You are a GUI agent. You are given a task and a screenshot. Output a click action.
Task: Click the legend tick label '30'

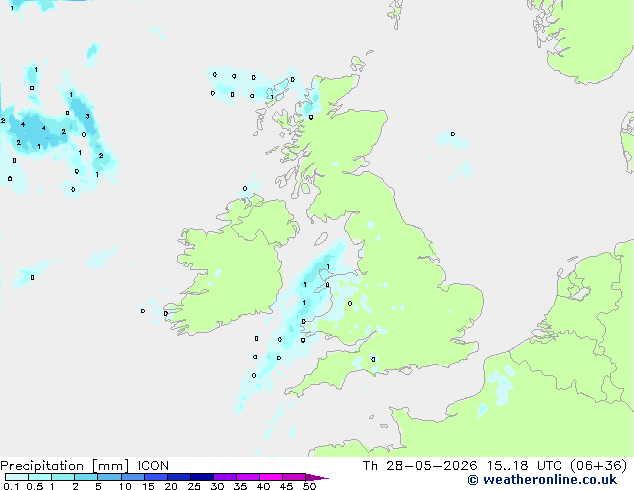[x=217, y=486]
